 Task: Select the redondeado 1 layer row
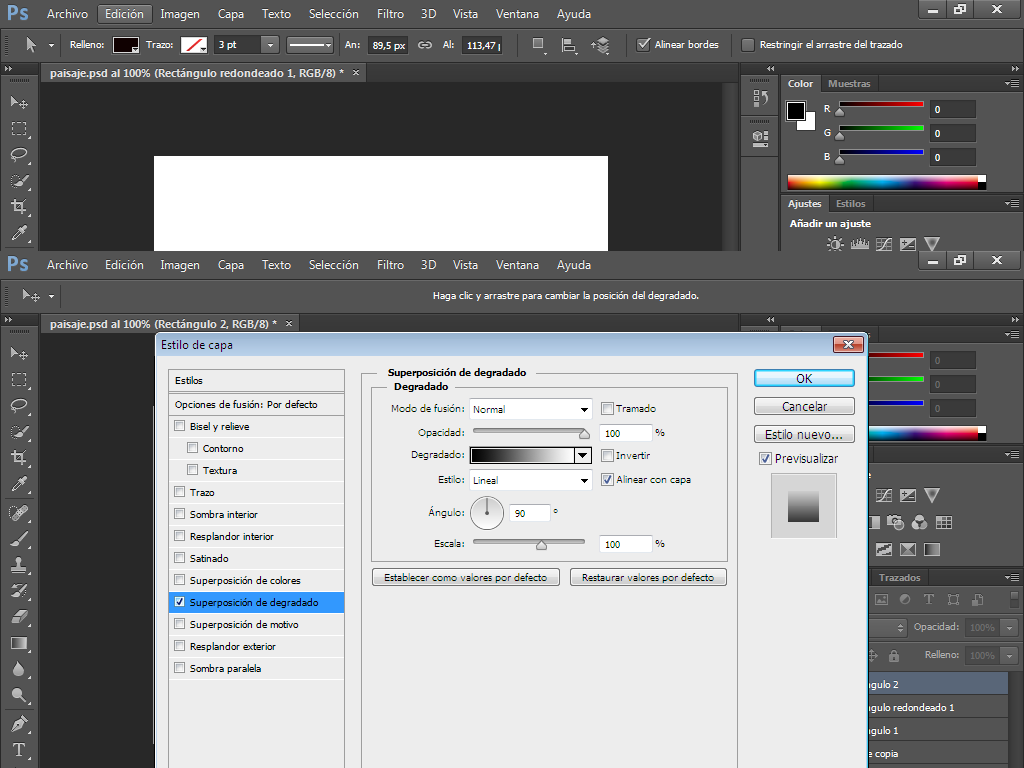939,707
